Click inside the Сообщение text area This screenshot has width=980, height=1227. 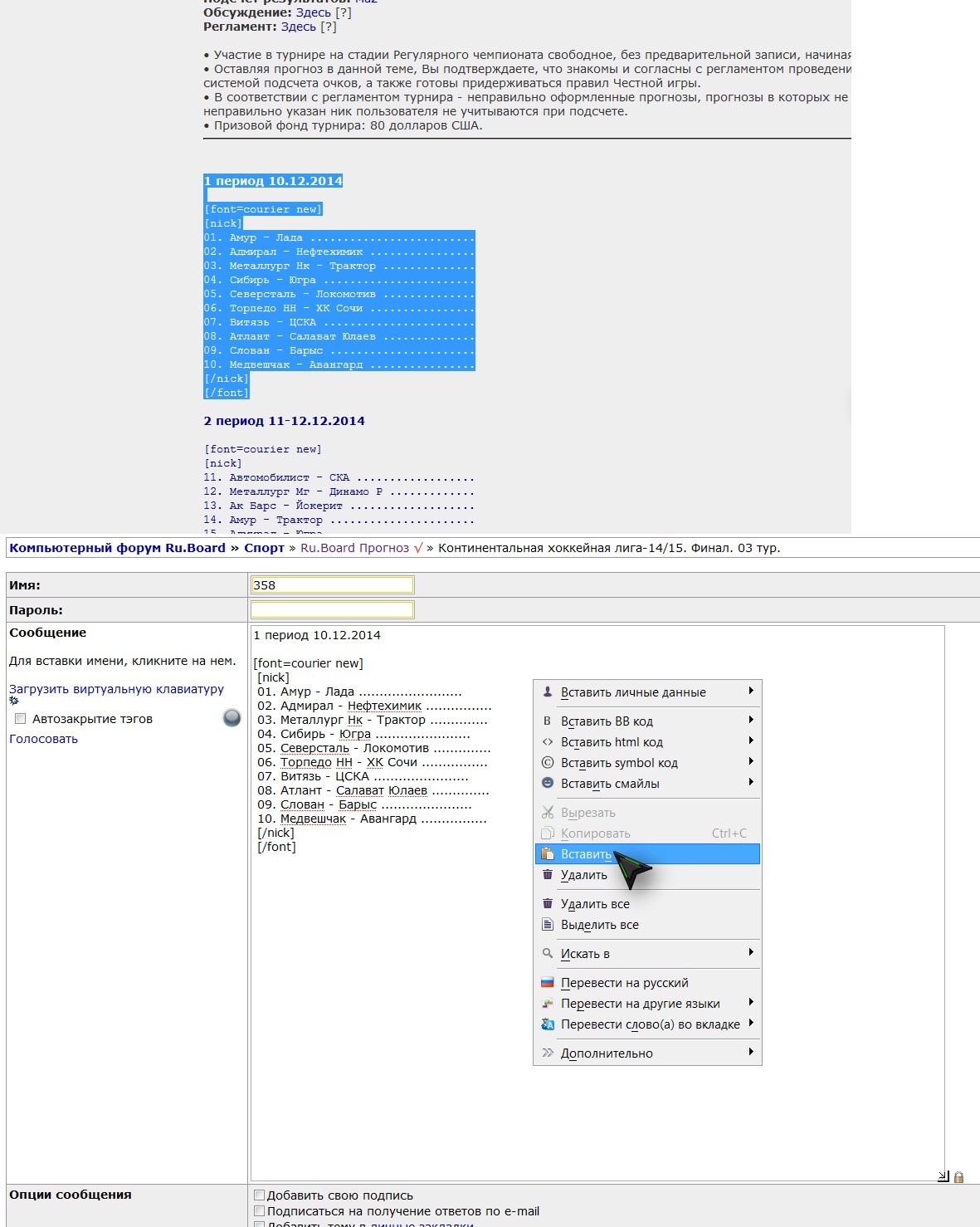[597, 903]
